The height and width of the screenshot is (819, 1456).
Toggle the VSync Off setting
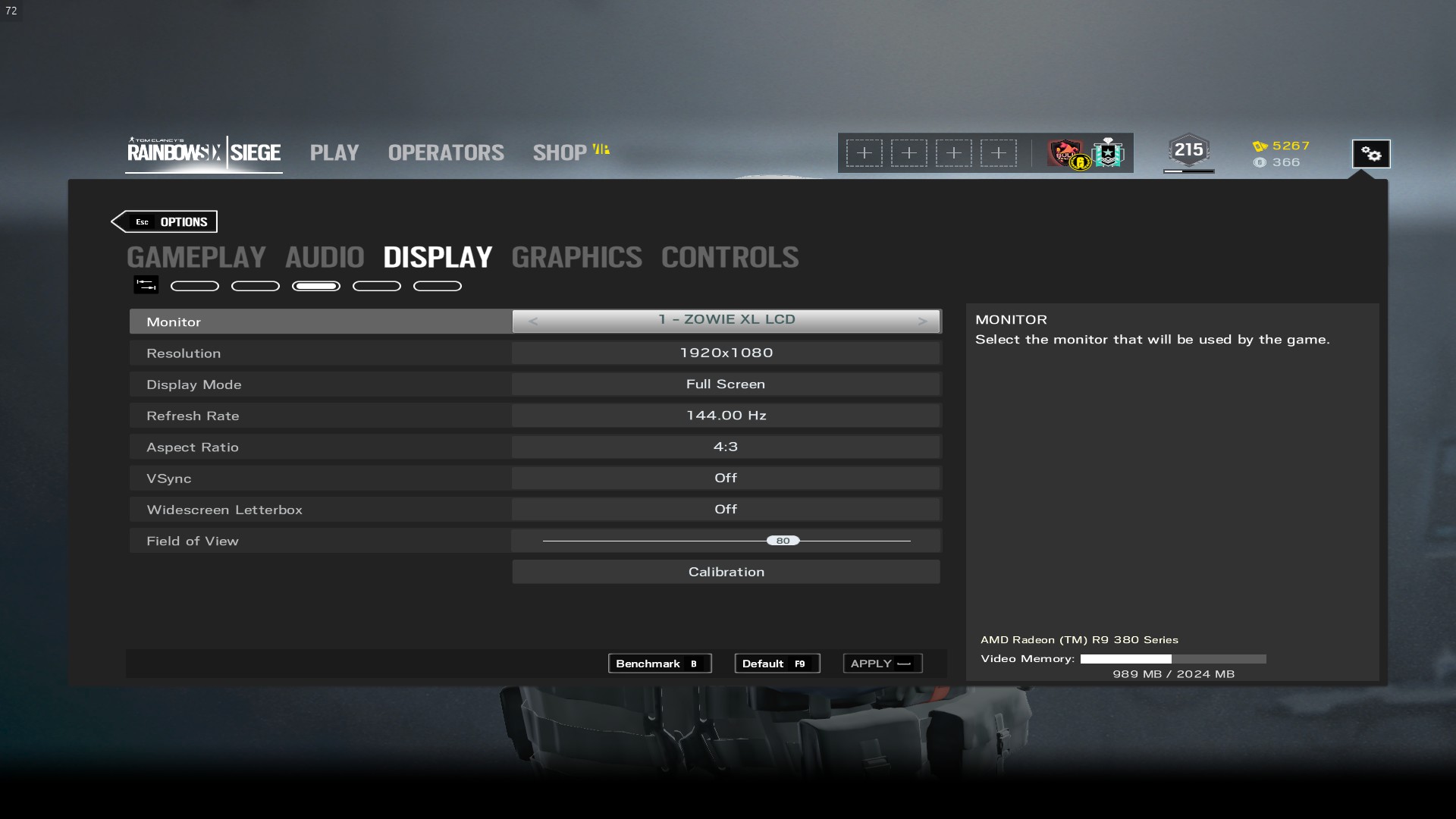point(726,478)
